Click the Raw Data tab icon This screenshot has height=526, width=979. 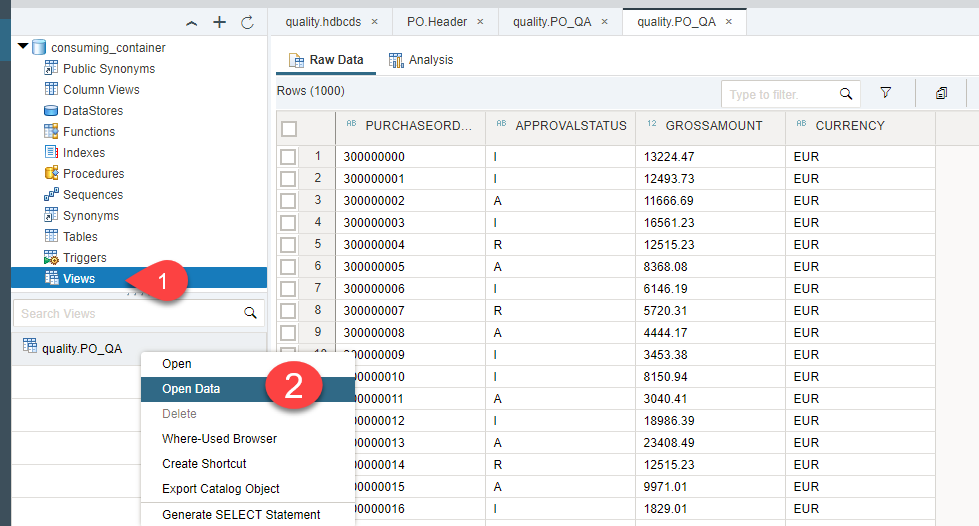tap(296, 60)
